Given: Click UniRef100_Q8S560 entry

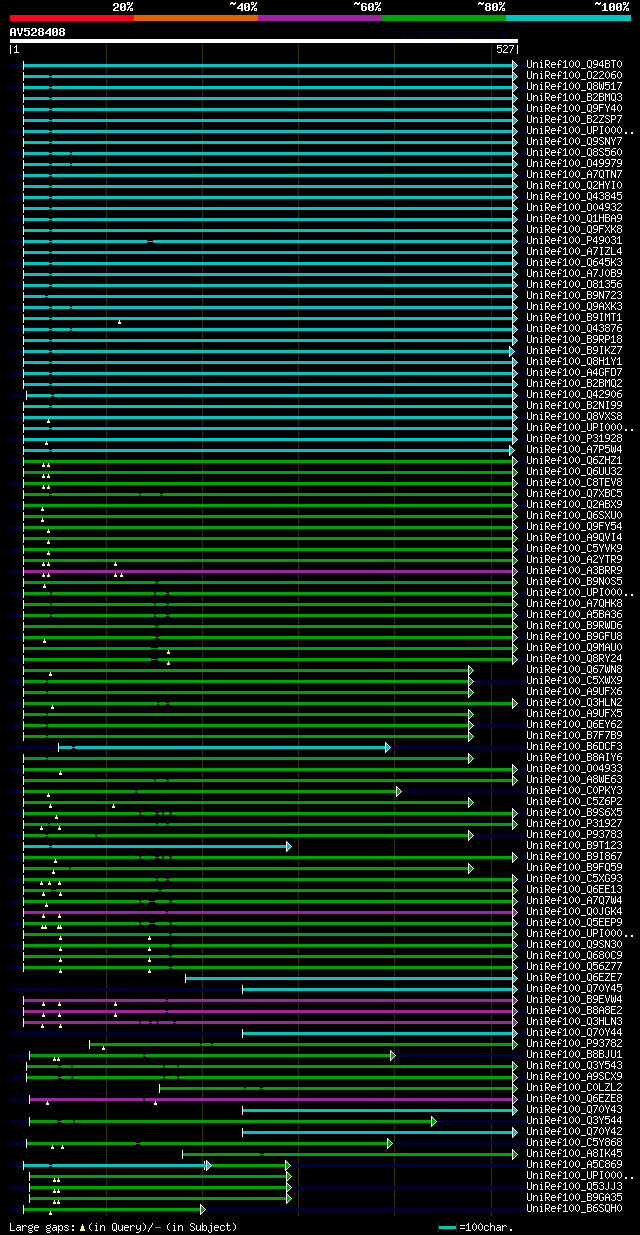Looking at the screenshot, I should coord(575,152).
